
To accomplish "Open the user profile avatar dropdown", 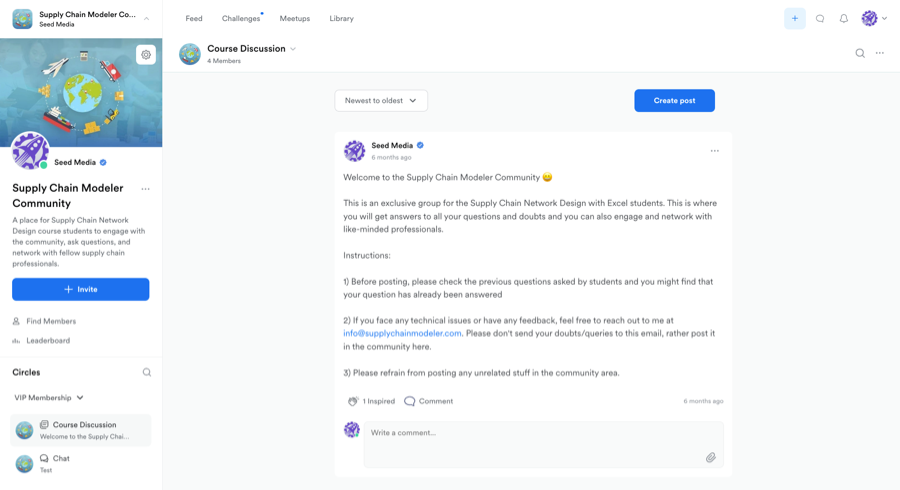I will [x=874, y=18].
